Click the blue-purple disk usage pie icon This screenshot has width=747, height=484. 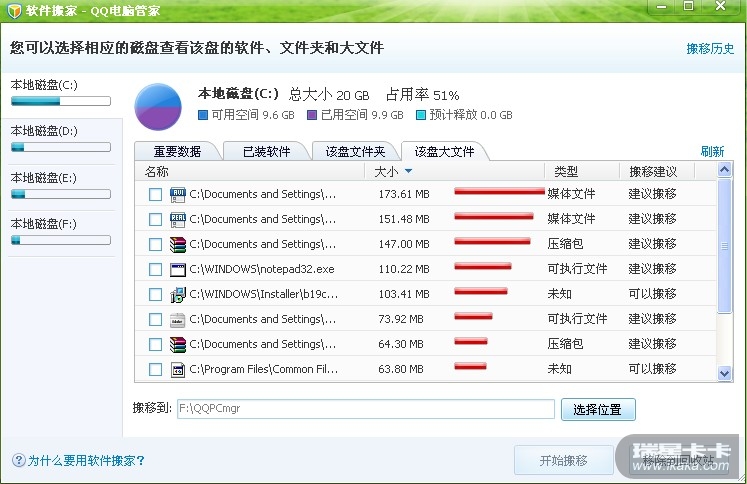click(158, 106)
